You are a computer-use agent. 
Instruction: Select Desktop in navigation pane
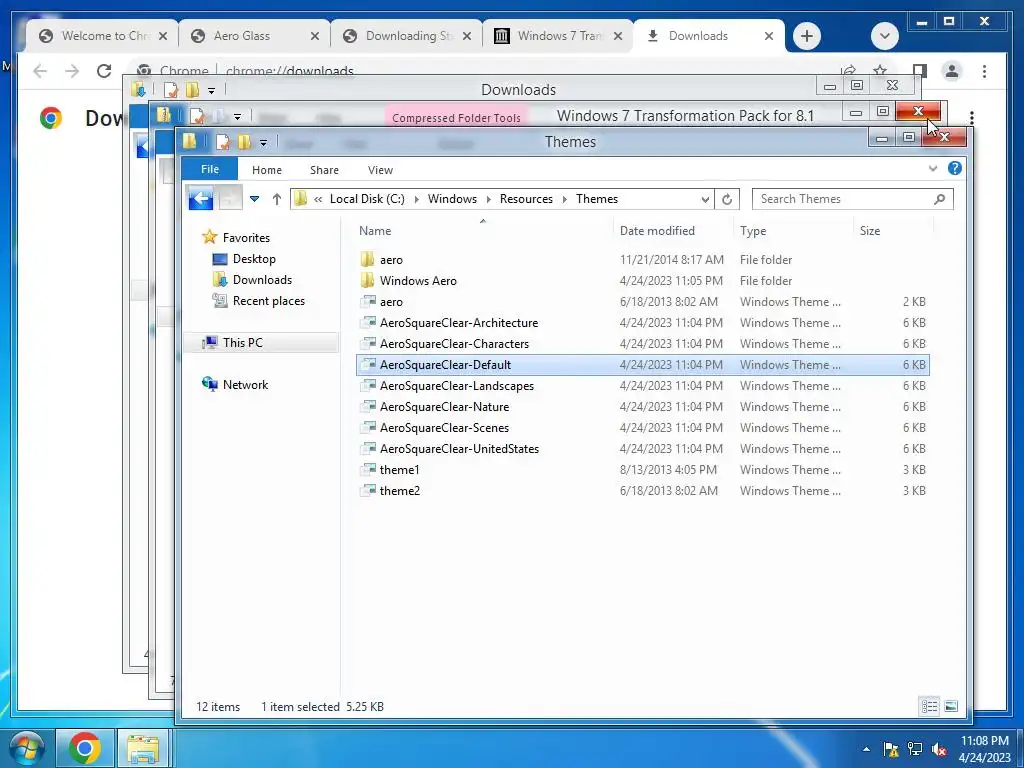click(254, 259)
